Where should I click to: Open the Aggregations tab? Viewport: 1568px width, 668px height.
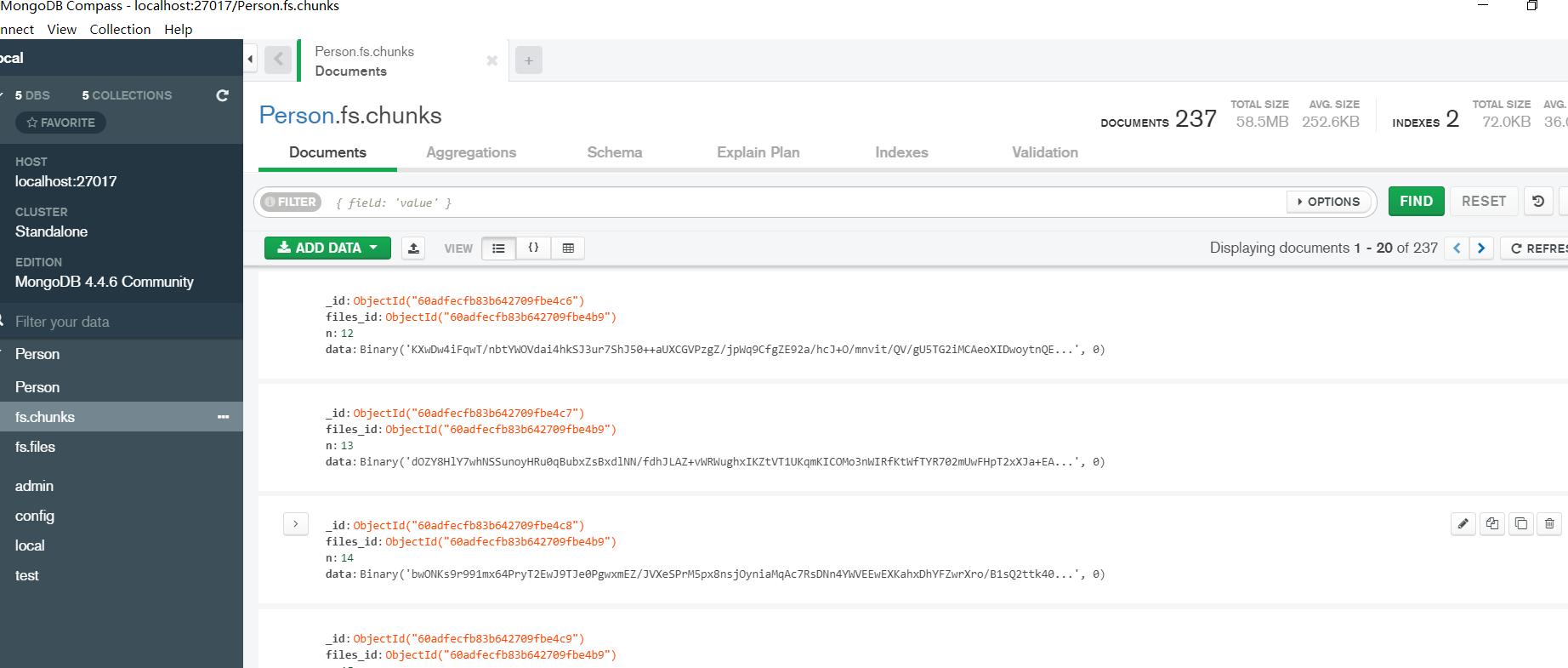(x=471, y=152)
